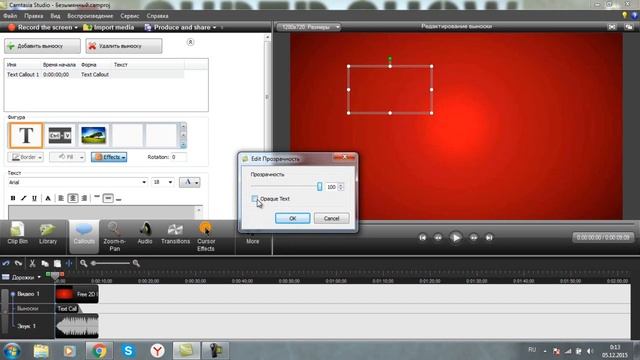This screenshot has width=640, height=360.
Task: Click the Добавить выноску button
Action: [42, 46]
